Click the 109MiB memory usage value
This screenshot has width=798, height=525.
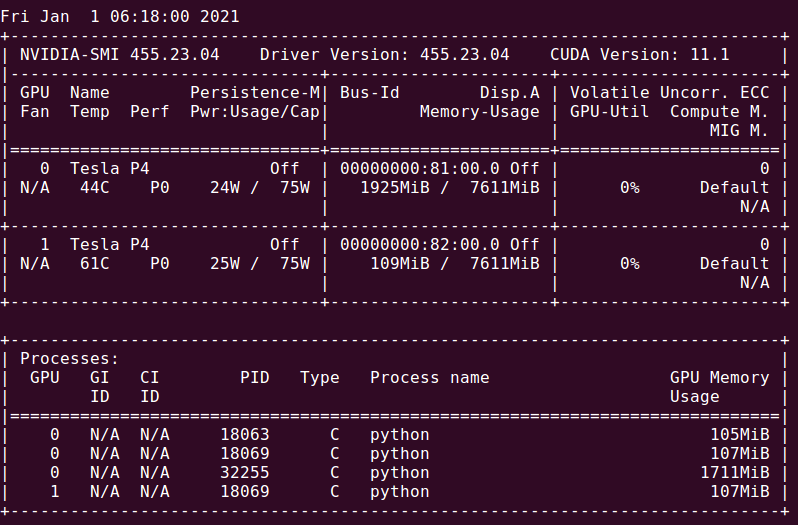pyautogui.click(x=400, y=264)
